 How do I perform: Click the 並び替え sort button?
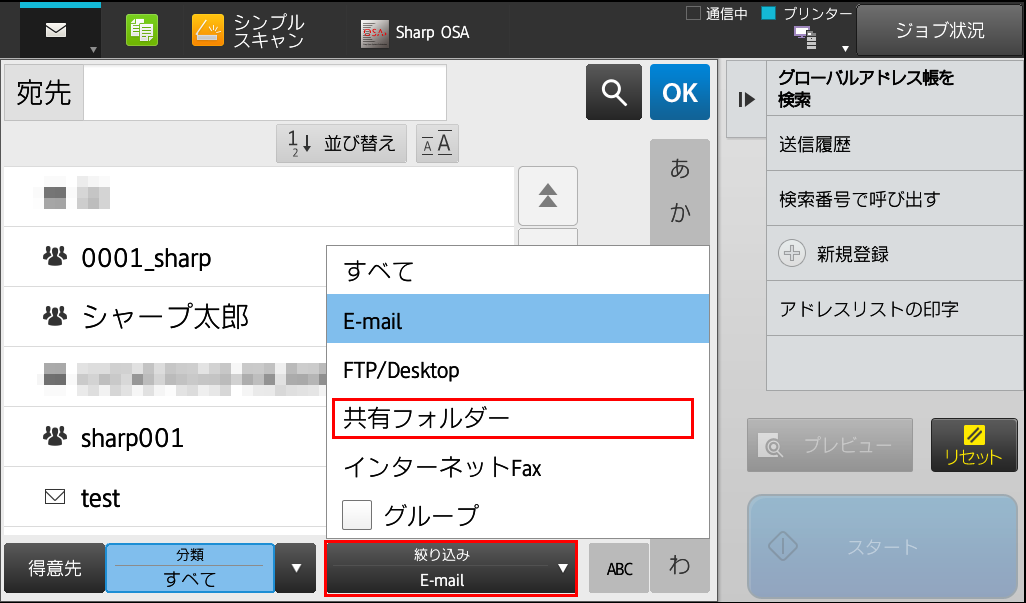pos(342,144)
